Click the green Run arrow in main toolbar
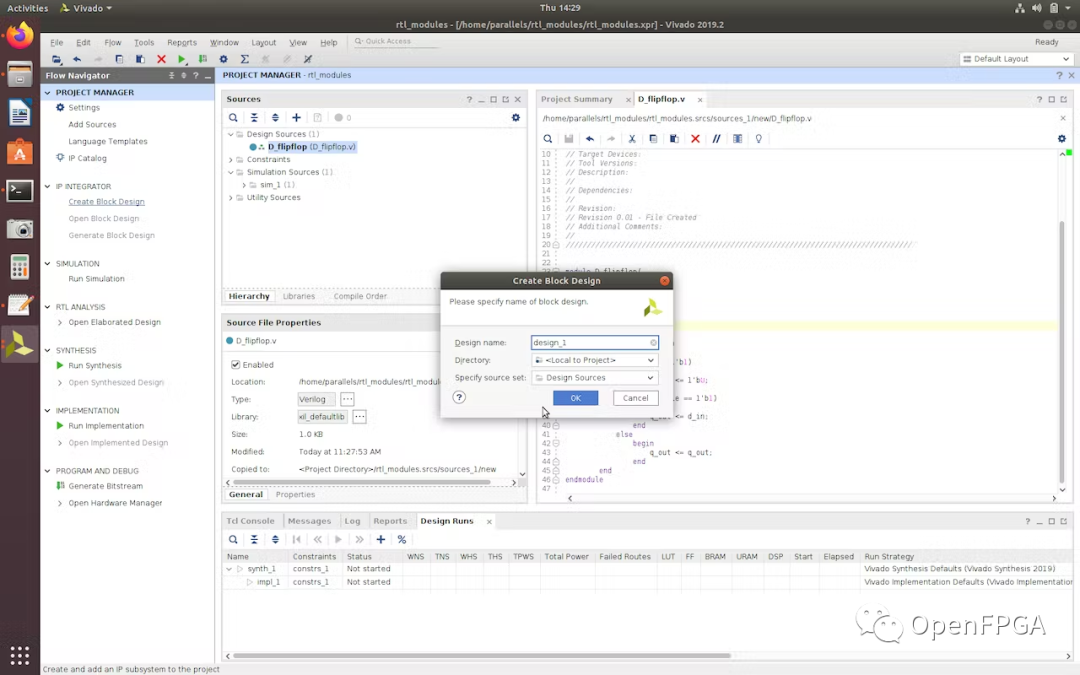1080x675 pixels. tap(181, 60)
